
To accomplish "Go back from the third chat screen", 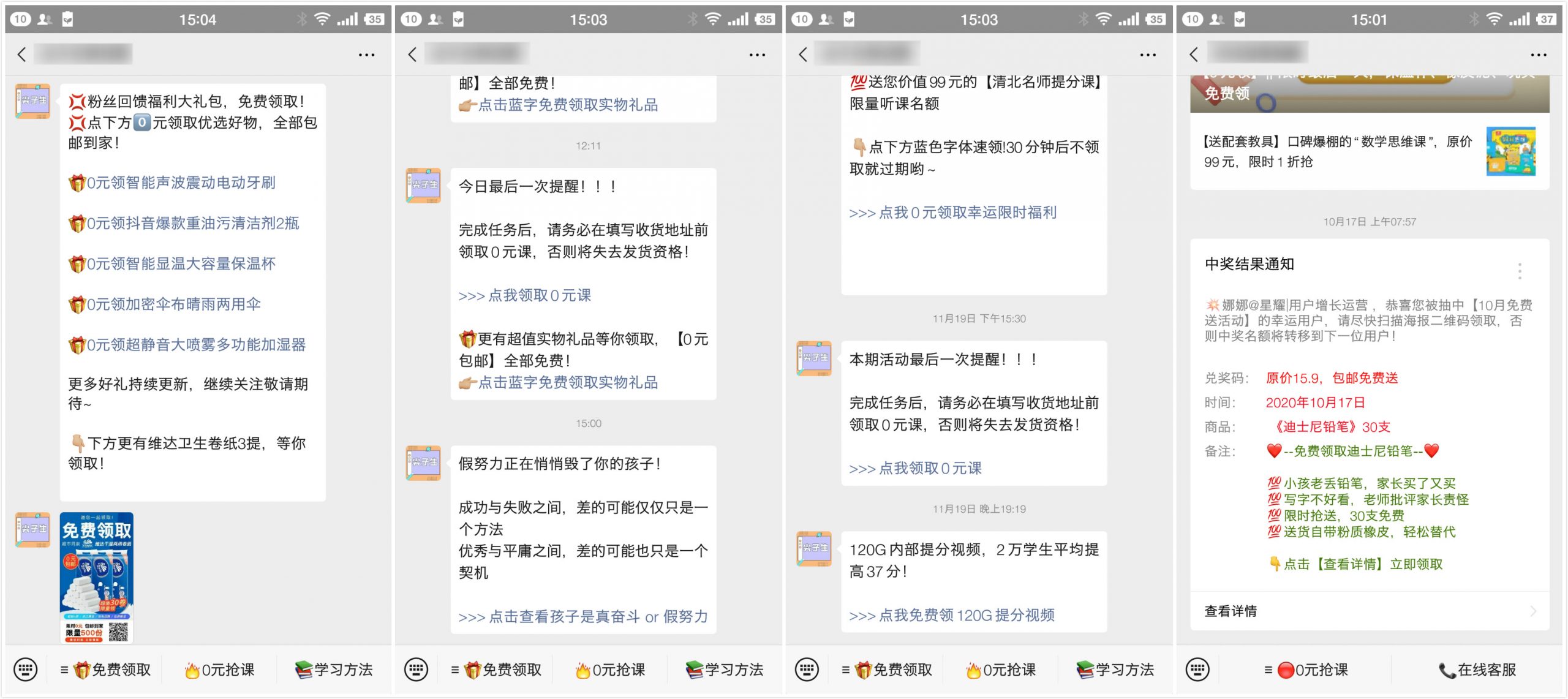I will [x=803, y=55].
